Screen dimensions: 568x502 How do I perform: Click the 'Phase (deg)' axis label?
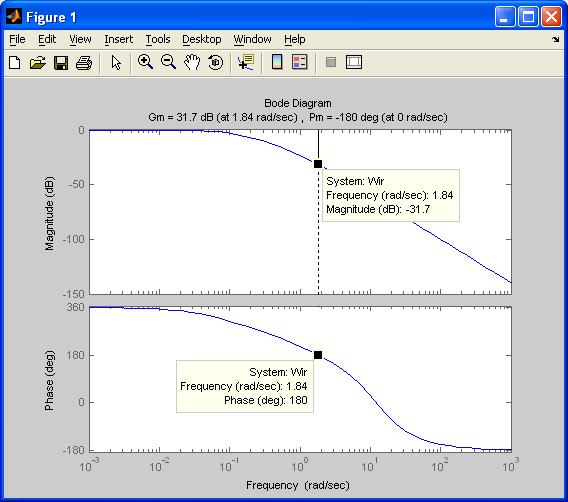49,380
